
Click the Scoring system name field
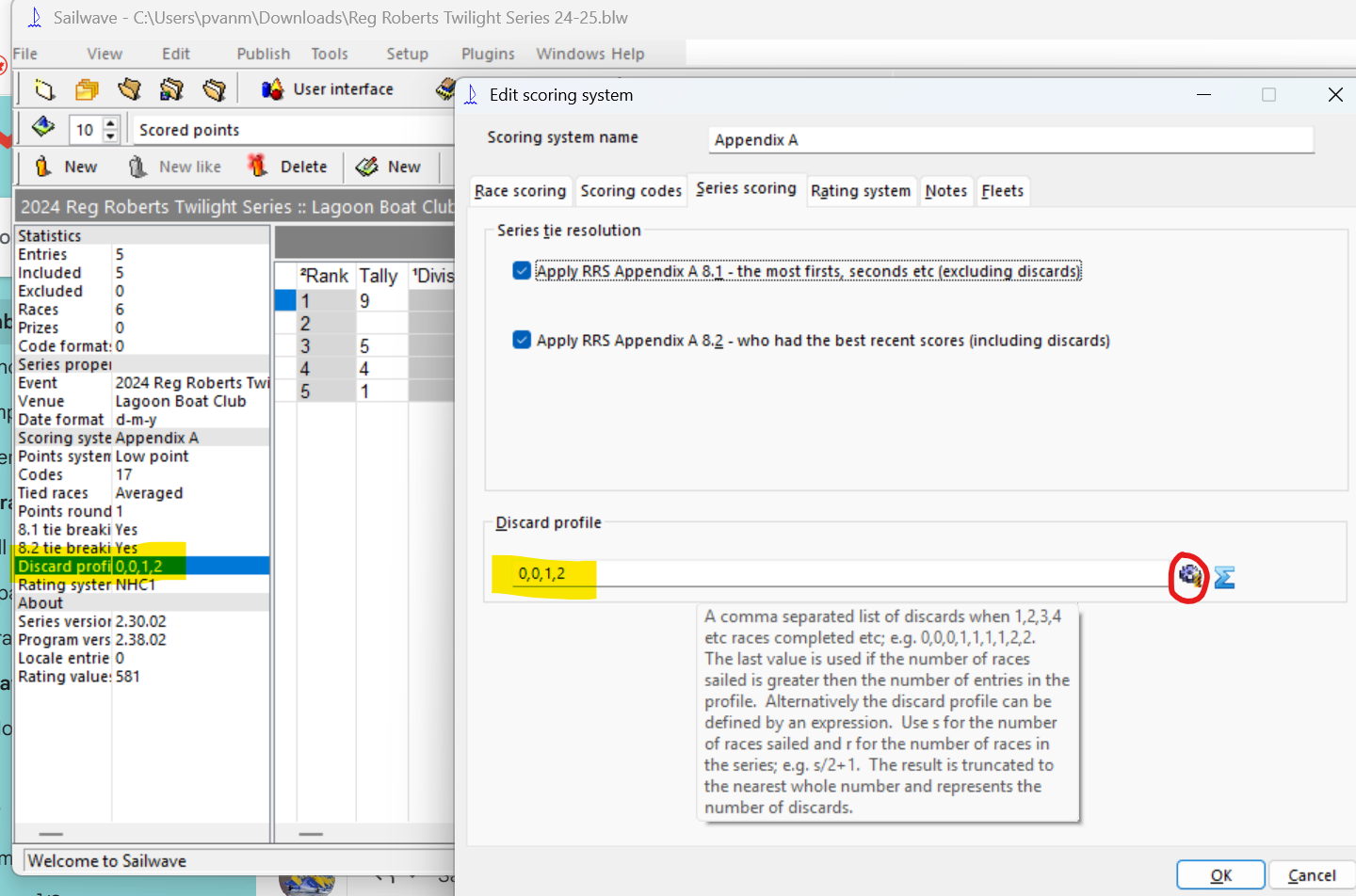click(1010, 139)
